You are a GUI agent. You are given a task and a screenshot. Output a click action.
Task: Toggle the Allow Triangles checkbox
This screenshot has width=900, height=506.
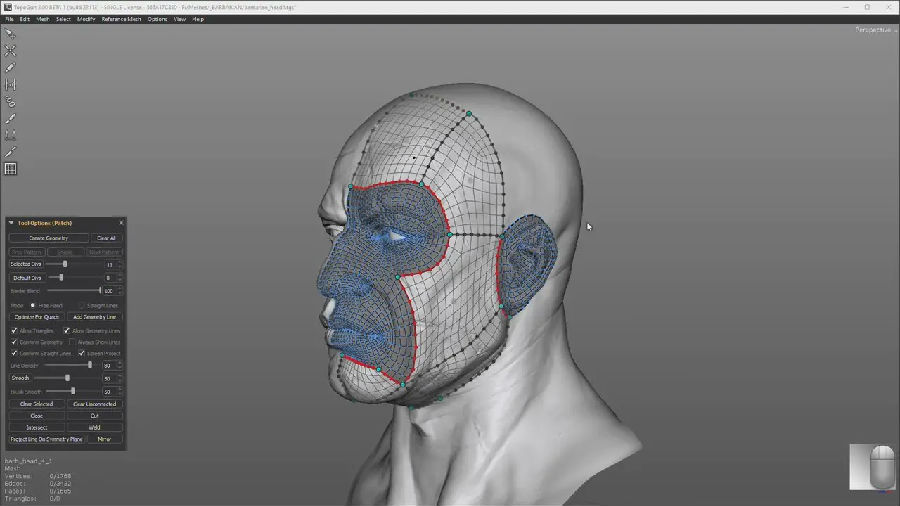[x=14, y=330]
